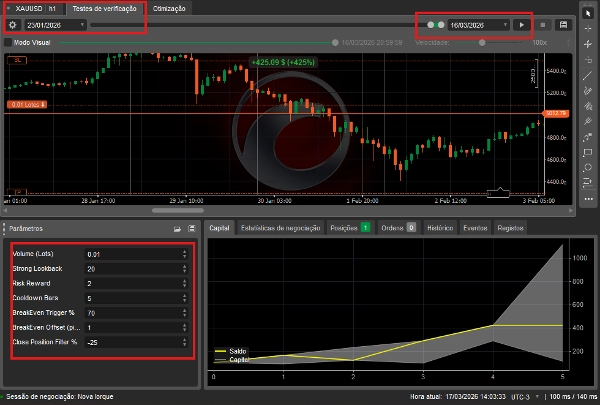This screenshot has height=405, width=600.
Task: Select the crosshair tool in drawing toolbar
Action: coord(589,27)
